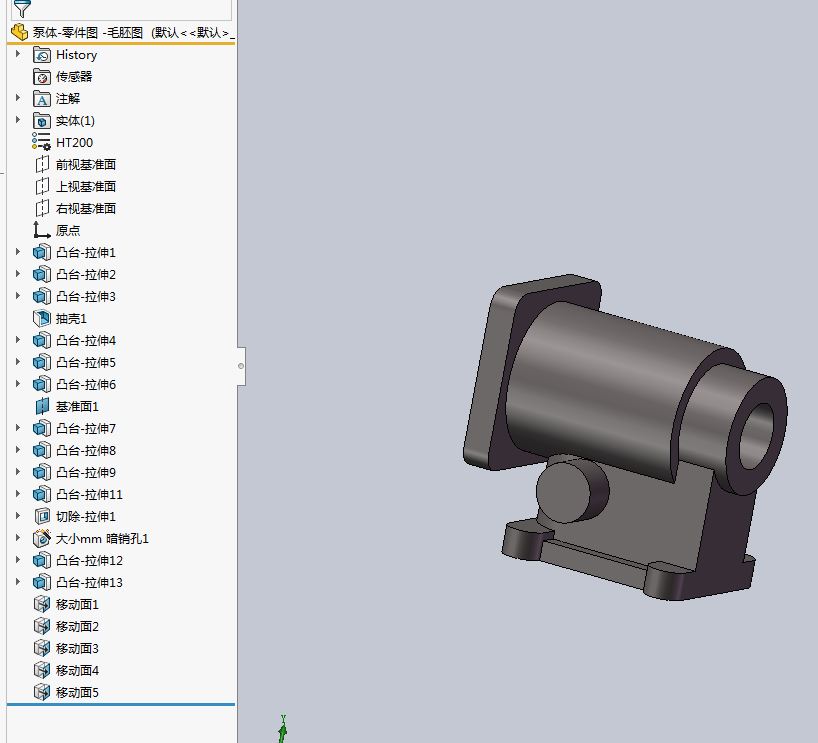The height and width of the screenshot is (743, 818).
Task: Select the 上视基准面 plane icon
Action: pos(42,186)
